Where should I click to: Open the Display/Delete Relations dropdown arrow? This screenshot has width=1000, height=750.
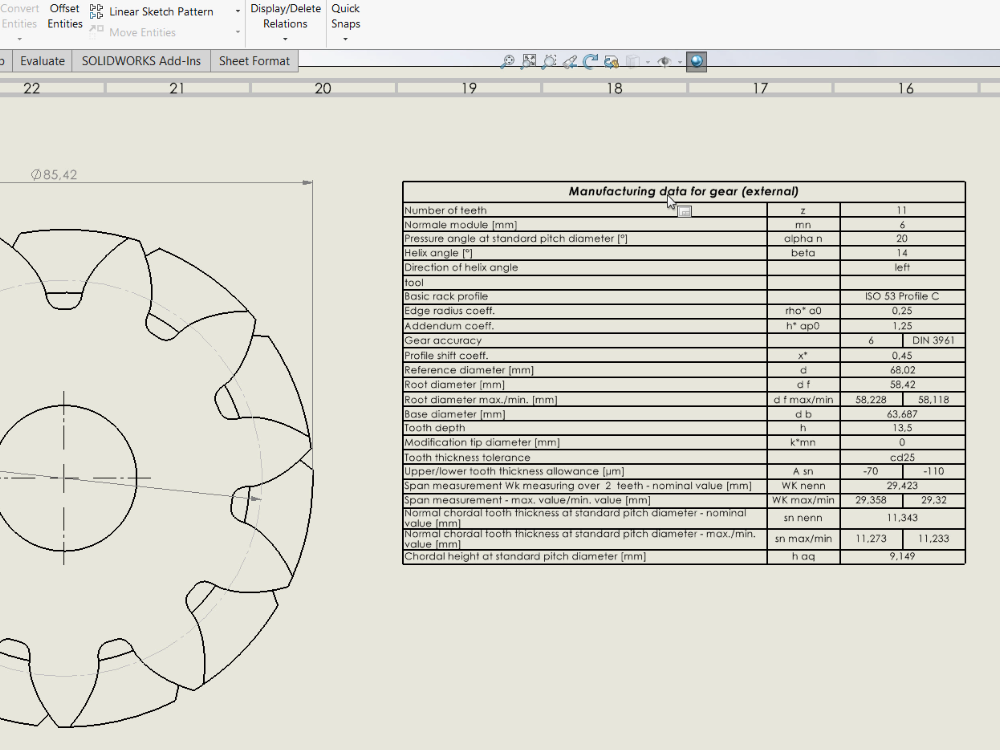(x=286, y=39)
